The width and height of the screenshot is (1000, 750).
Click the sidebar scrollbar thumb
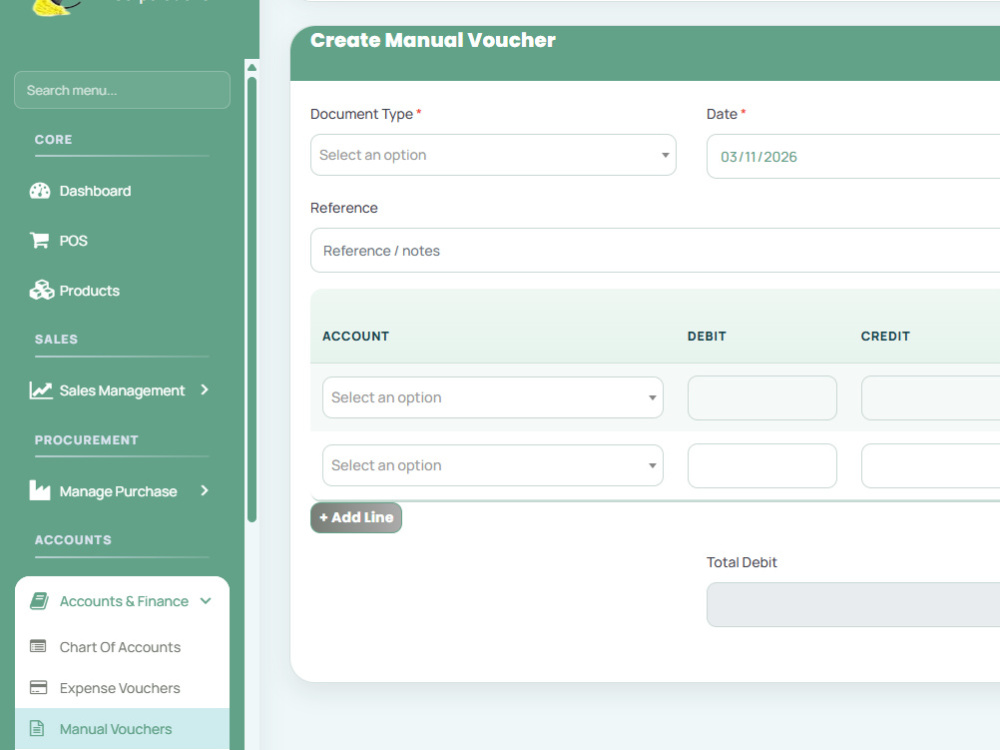252,300
